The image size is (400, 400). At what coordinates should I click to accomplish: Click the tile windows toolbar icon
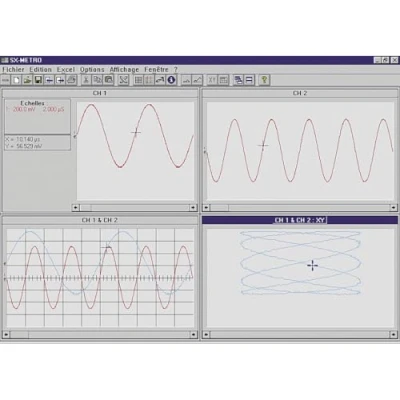(249, 80)
